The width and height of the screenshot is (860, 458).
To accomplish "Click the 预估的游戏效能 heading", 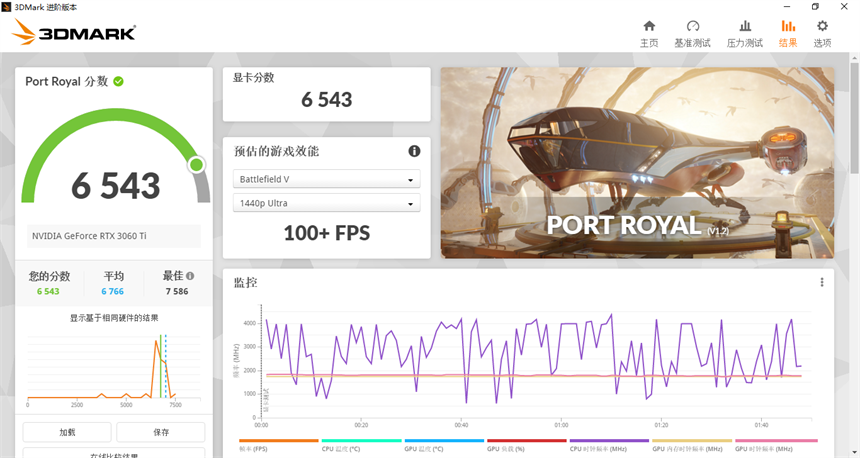I will [x=276, y=151].
